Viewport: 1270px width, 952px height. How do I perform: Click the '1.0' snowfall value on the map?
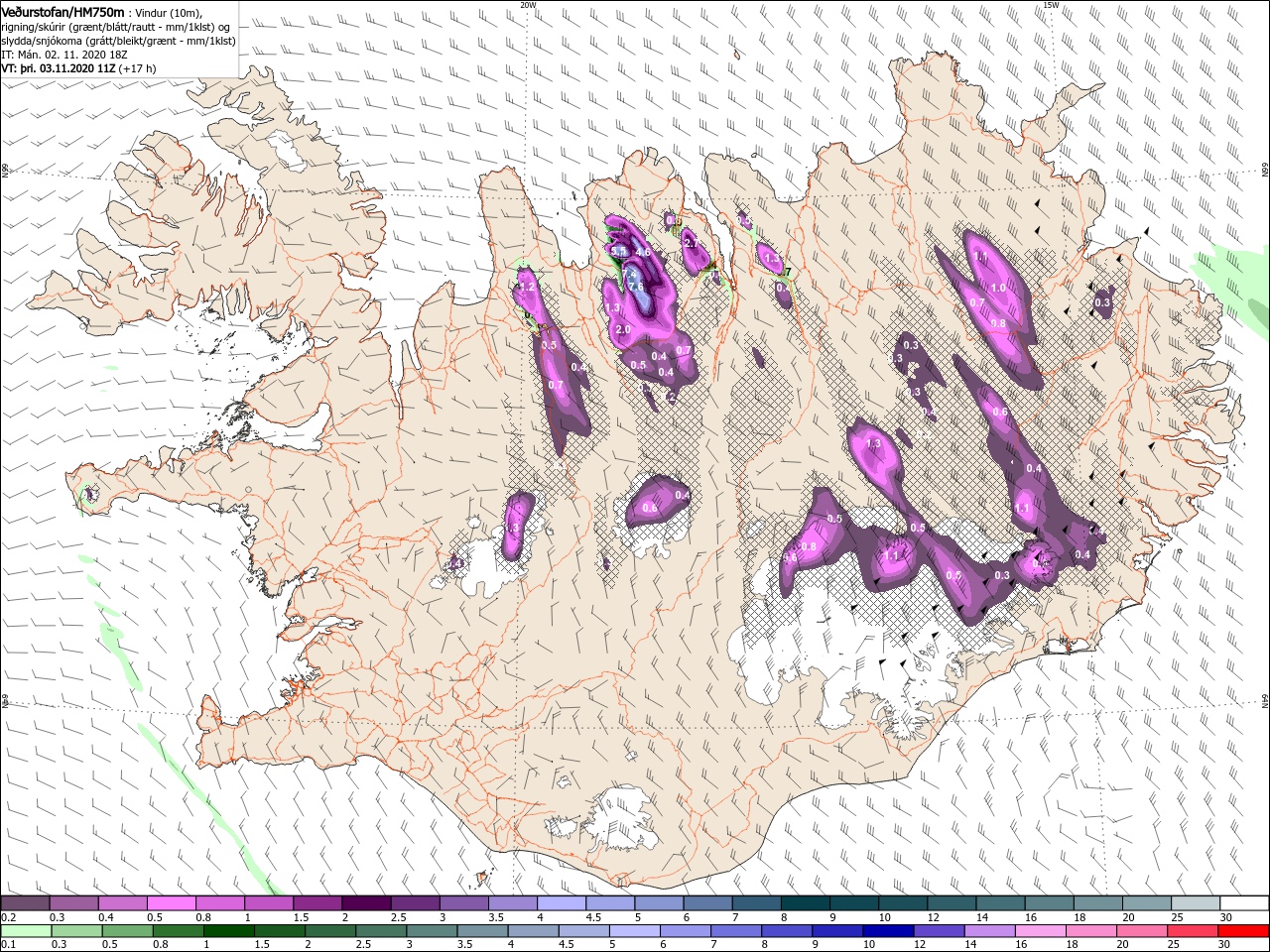998,288
